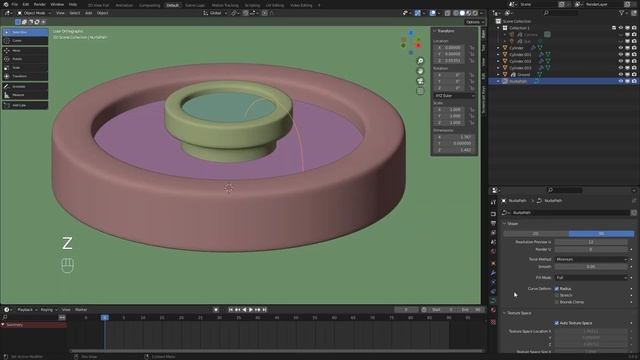Select the Select Box tool
The width and height of the screenshot is (640, 360).
(x=25, y=32)
